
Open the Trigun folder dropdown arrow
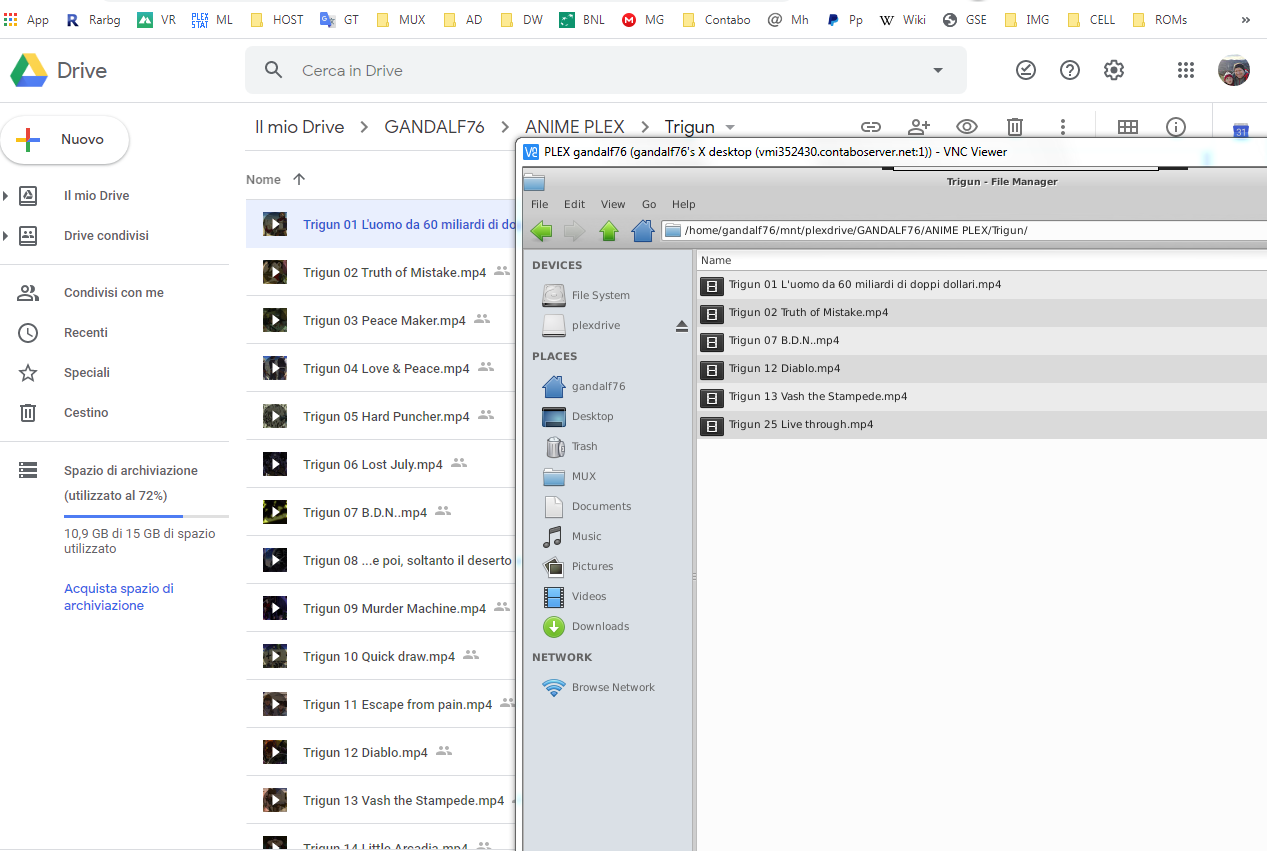click(x=730, y=127)
